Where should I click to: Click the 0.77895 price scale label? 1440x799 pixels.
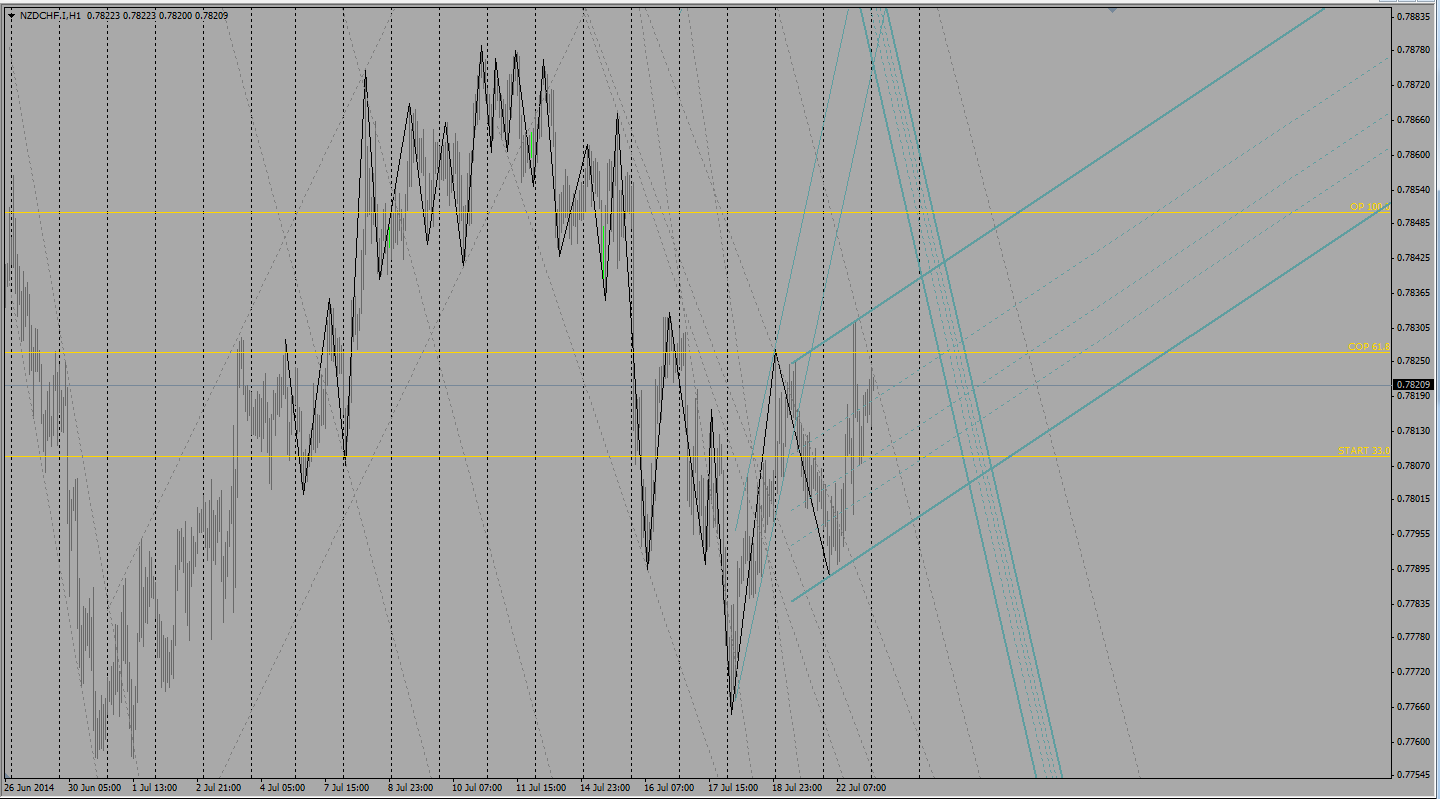coord(1413,569)
